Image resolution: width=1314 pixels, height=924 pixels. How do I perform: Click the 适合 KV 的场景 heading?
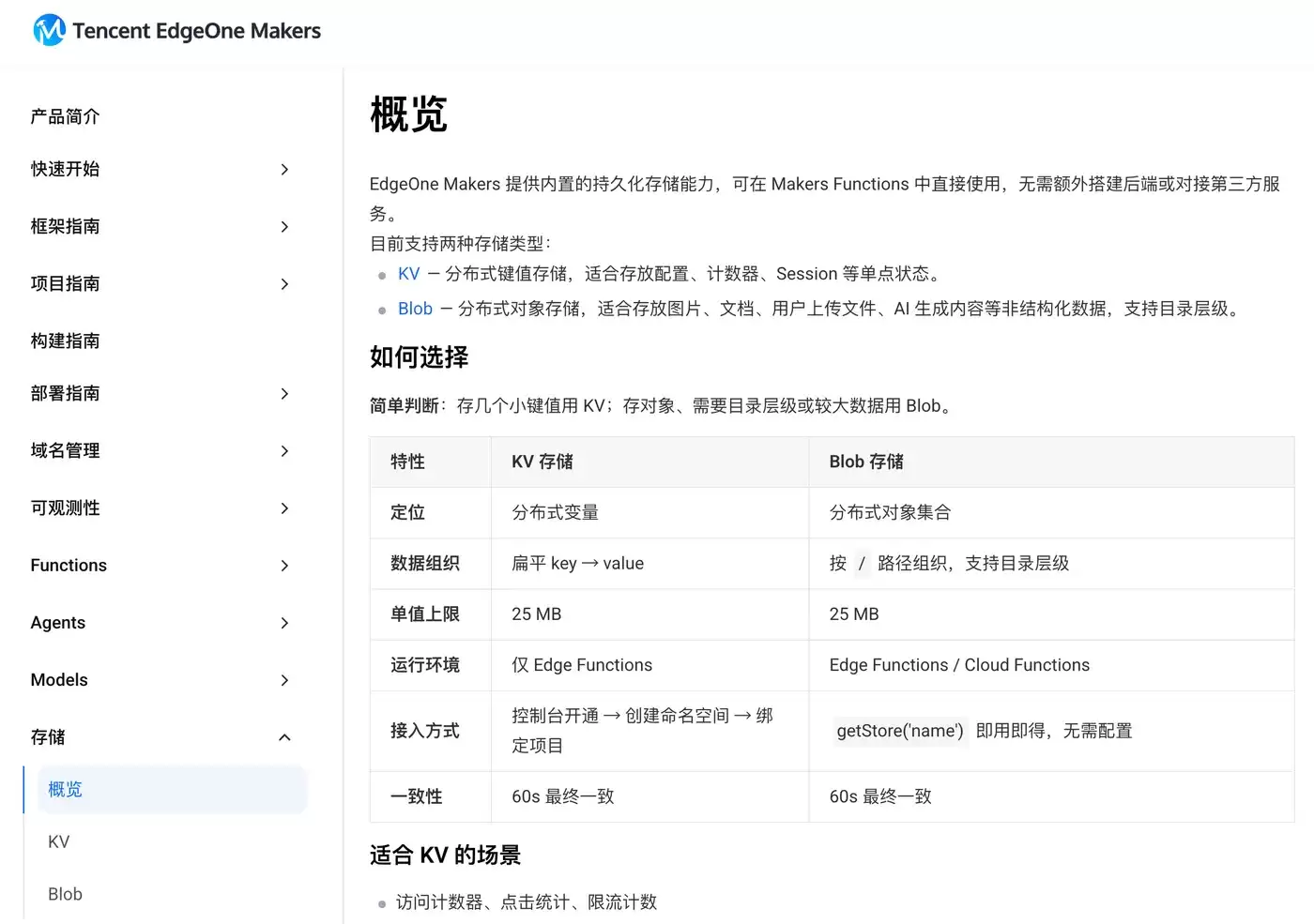445,855
